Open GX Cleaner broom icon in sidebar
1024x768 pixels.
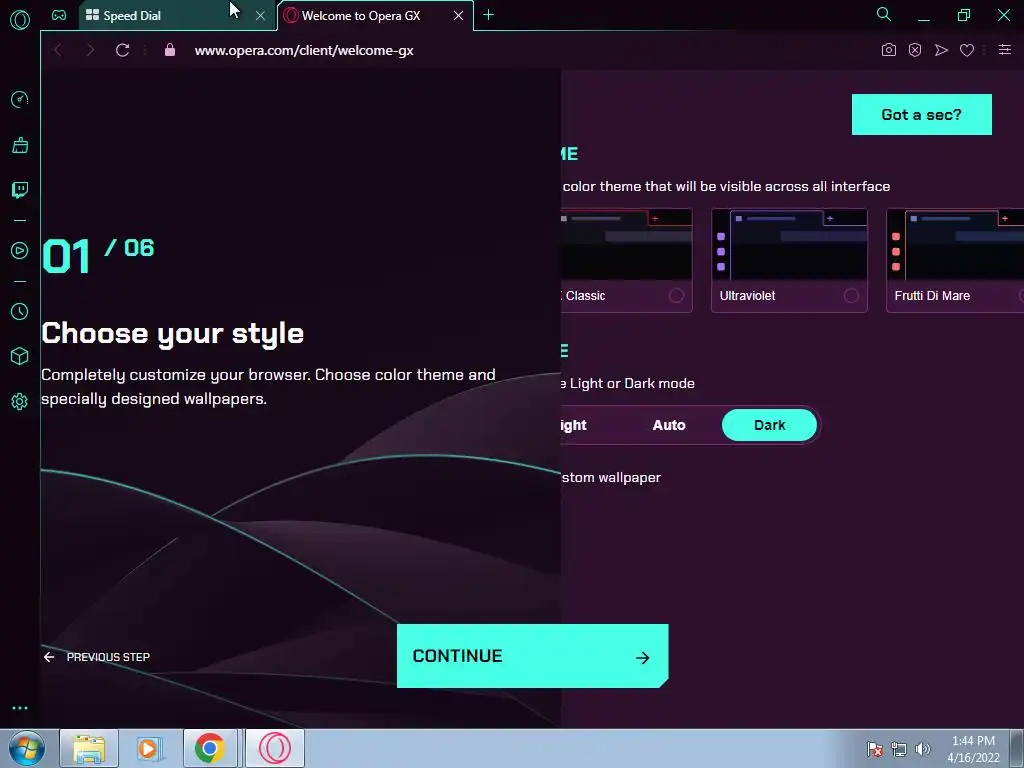[20, 145]
